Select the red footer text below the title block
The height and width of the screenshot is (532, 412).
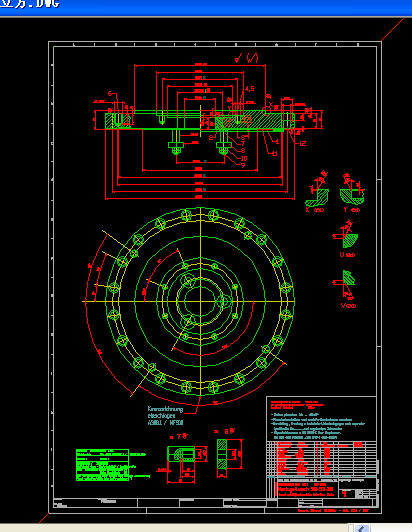click(333, 510)
